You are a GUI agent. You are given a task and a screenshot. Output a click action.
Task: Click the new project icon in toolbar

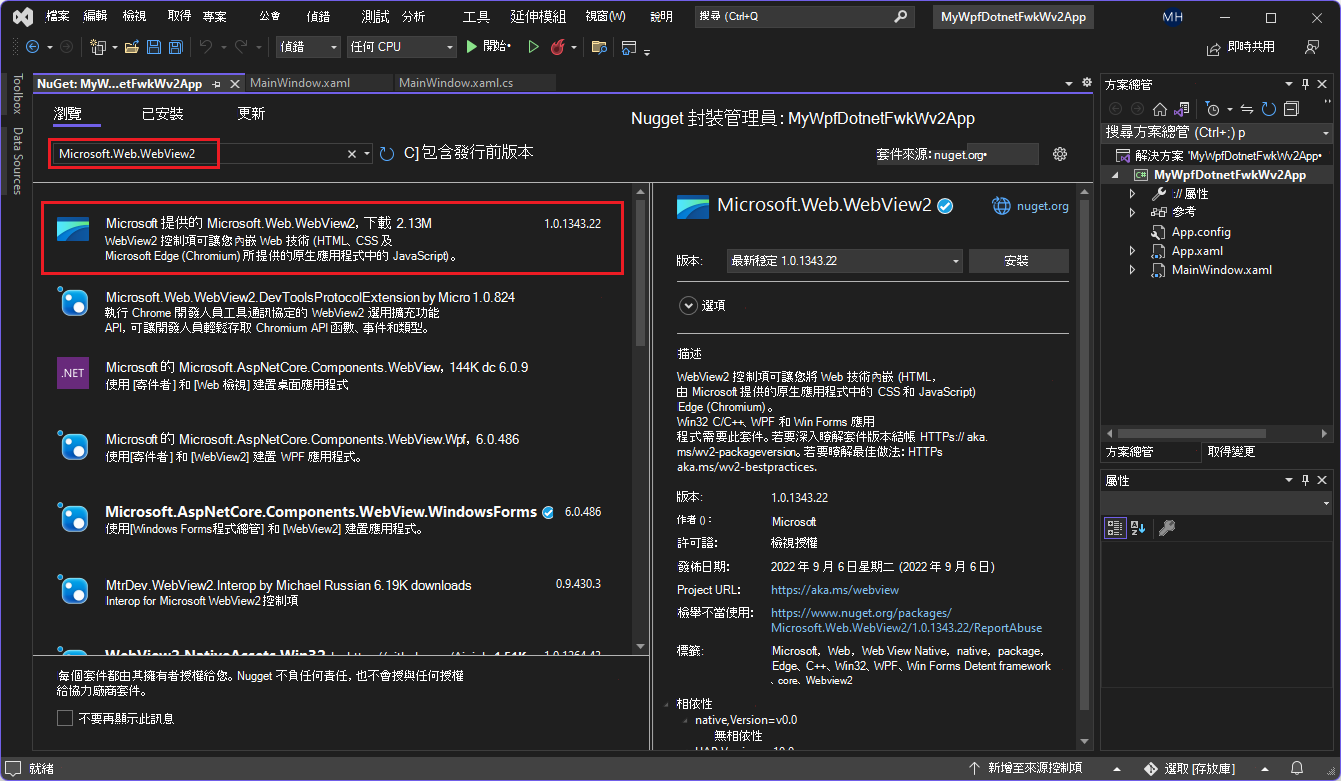(98, 47)
